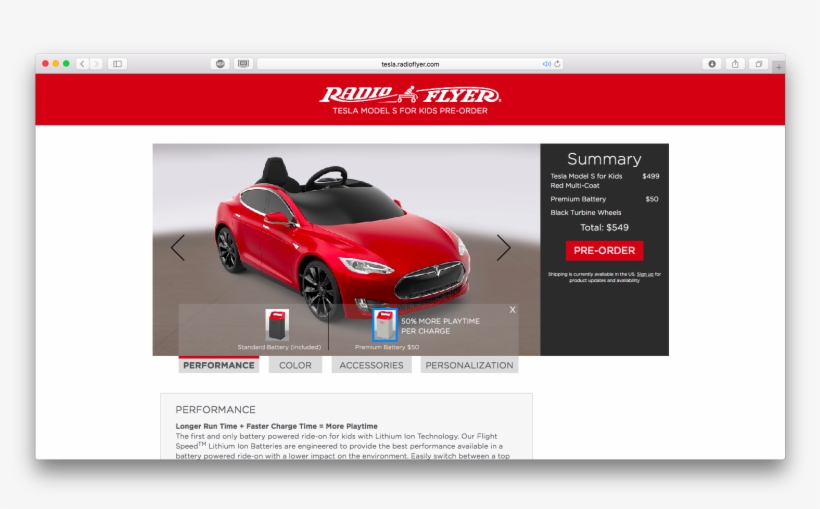
Task: Click the Tesla Model S For Kids Pre-Order subtitle
Action: [x=410, y=111]
